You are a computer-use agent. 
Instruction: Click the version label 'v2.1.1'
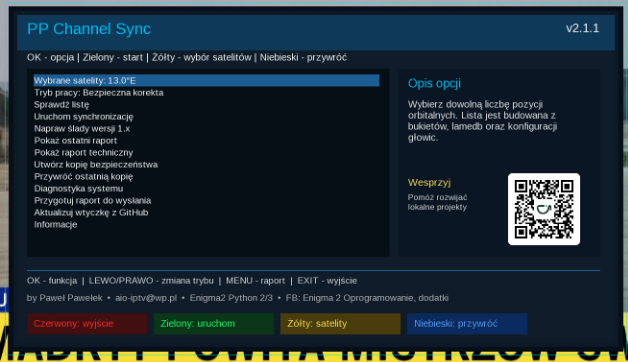pos(582,28)
